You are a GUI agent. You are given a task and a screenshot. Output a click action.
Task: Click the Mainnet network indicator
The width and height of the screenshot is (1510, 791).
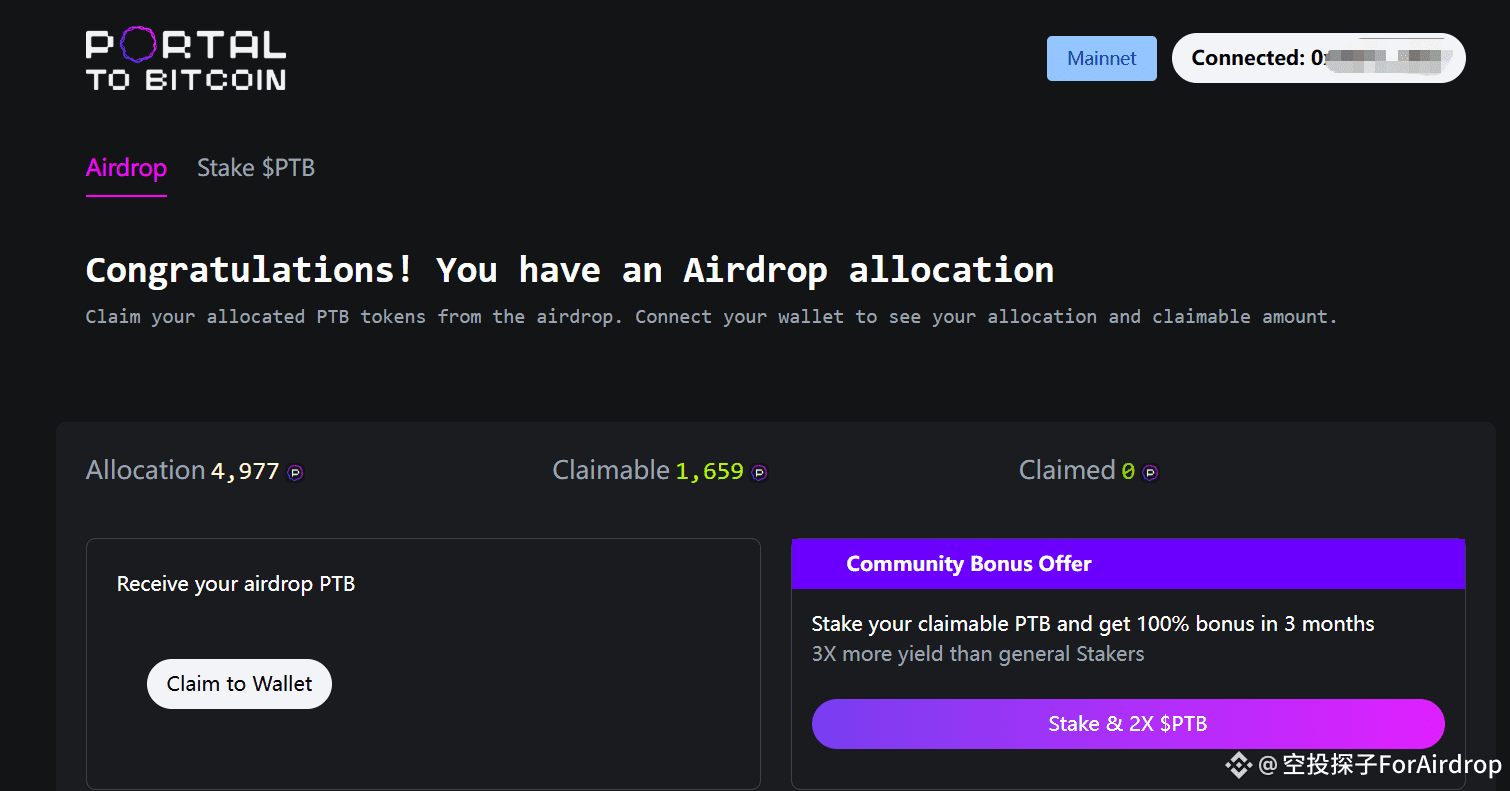(1101, 58)
